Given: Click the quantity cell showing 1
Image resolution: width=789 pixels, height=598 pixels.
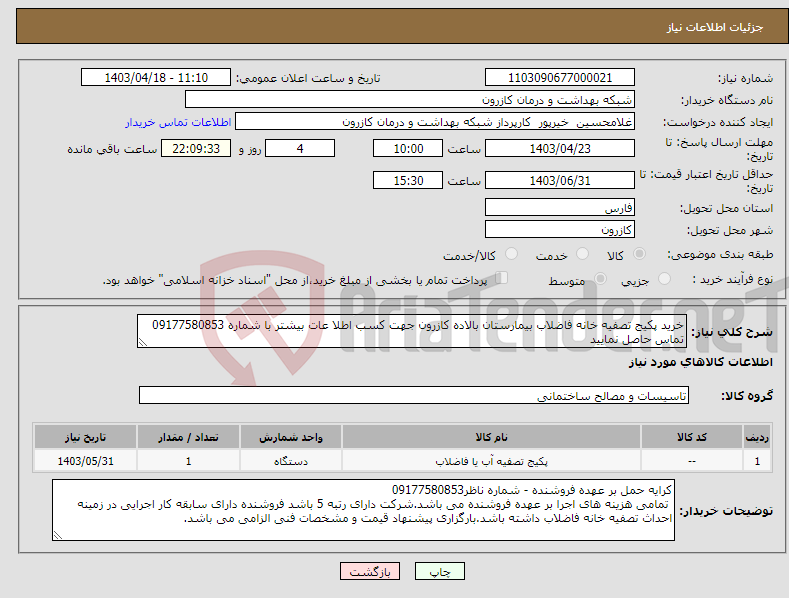Looking at the screenshot, I should pyautogui.click(x=188, y=461).
